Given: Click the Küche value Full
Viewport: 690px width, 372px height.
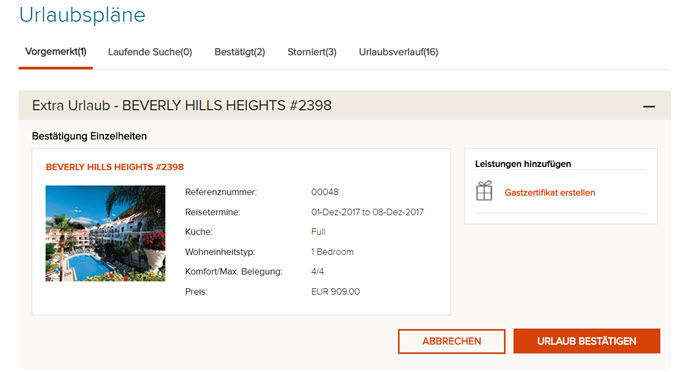Looking at the screenshot, I should coord(318,232).
